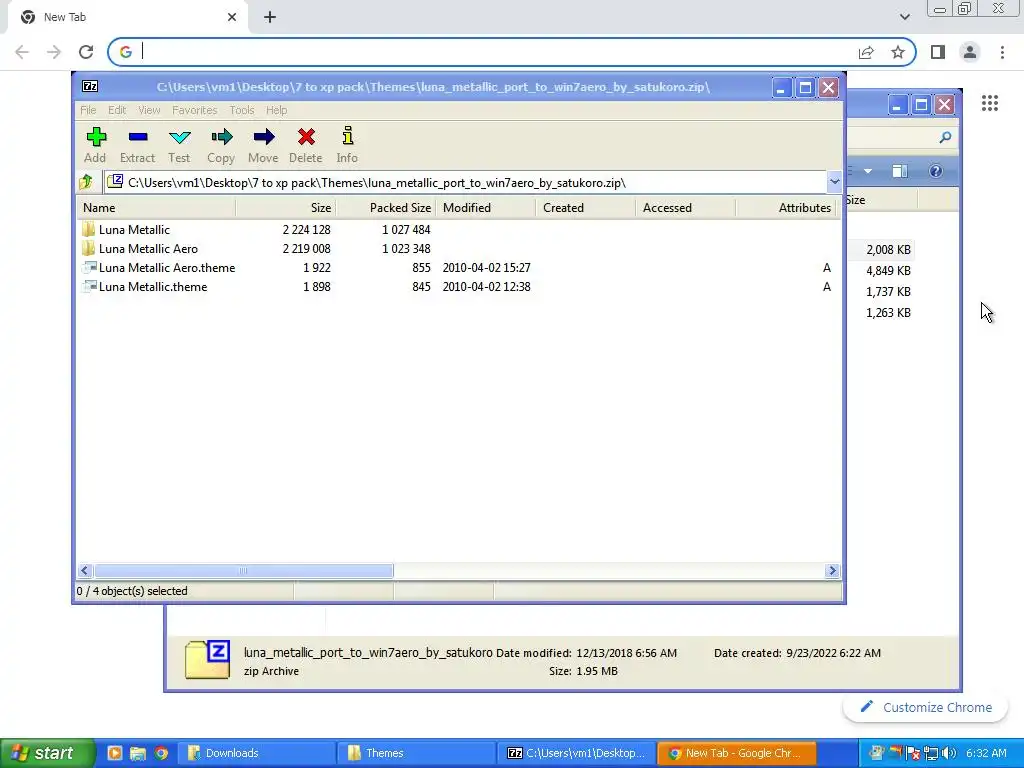
Task: Choose the Move tool in 7-Zip
Action: coord(263,145)
